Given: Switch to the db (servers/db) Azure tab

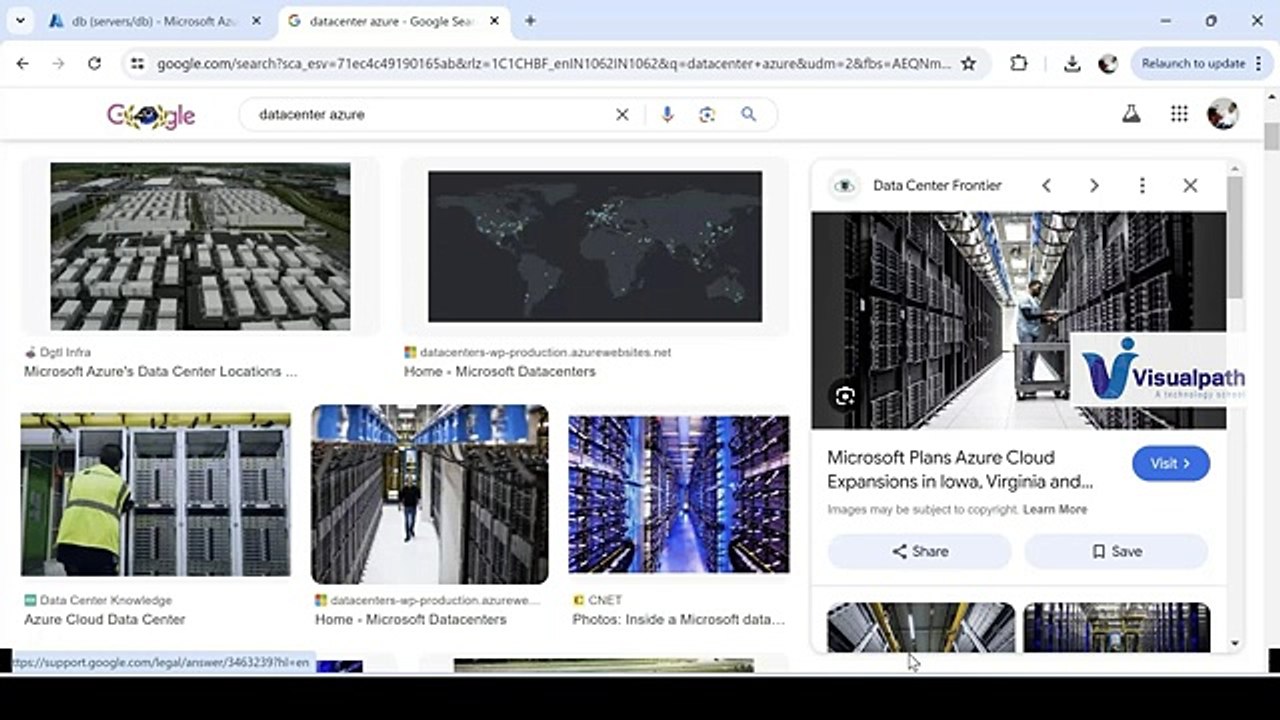Looking at the screenshot, I should (155, 21).
